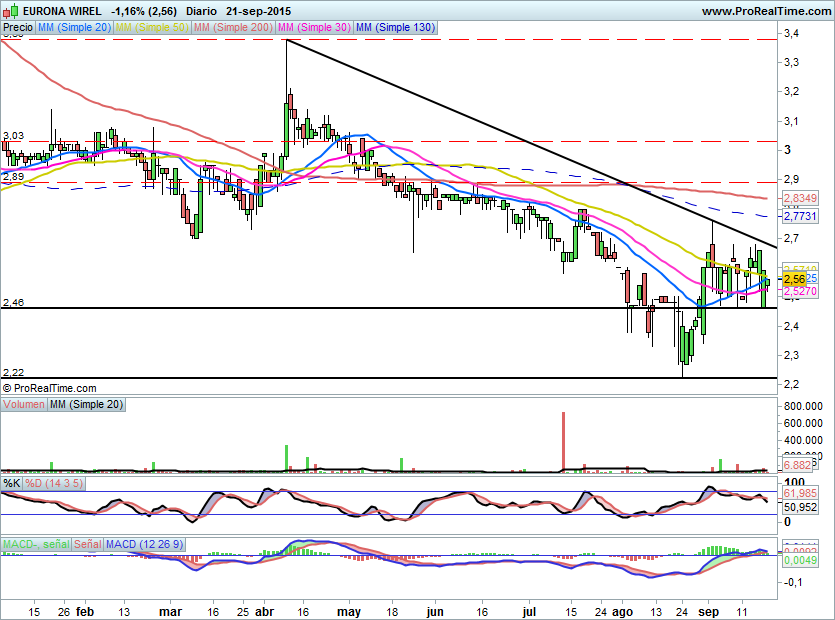
Task: Click the ago label on date axis
Action: pos(622,612)
